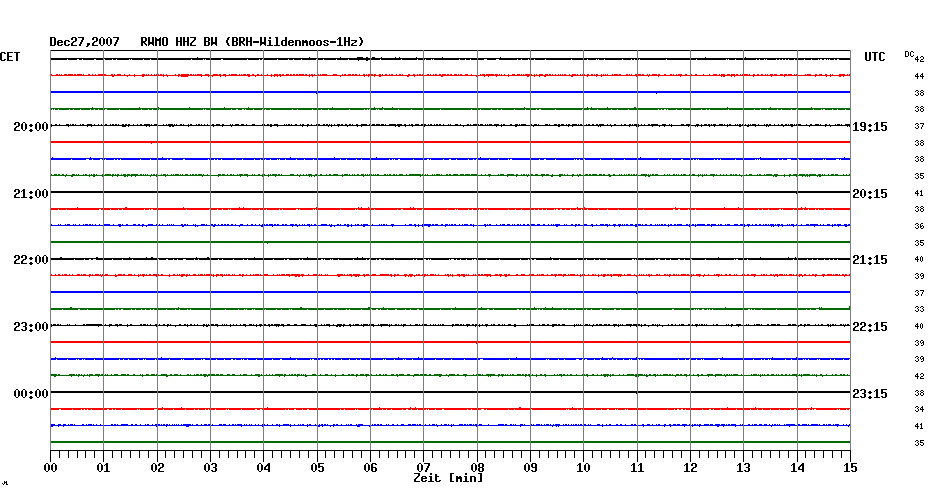Click the DC offset value 36
The image size is (930, 494).
919,227
